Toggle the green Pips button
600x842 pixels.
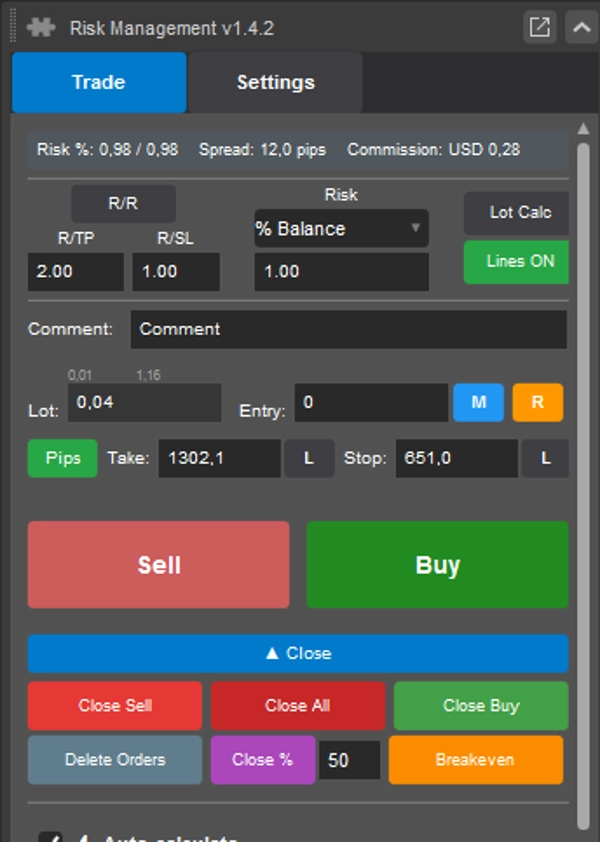point(63,458)
